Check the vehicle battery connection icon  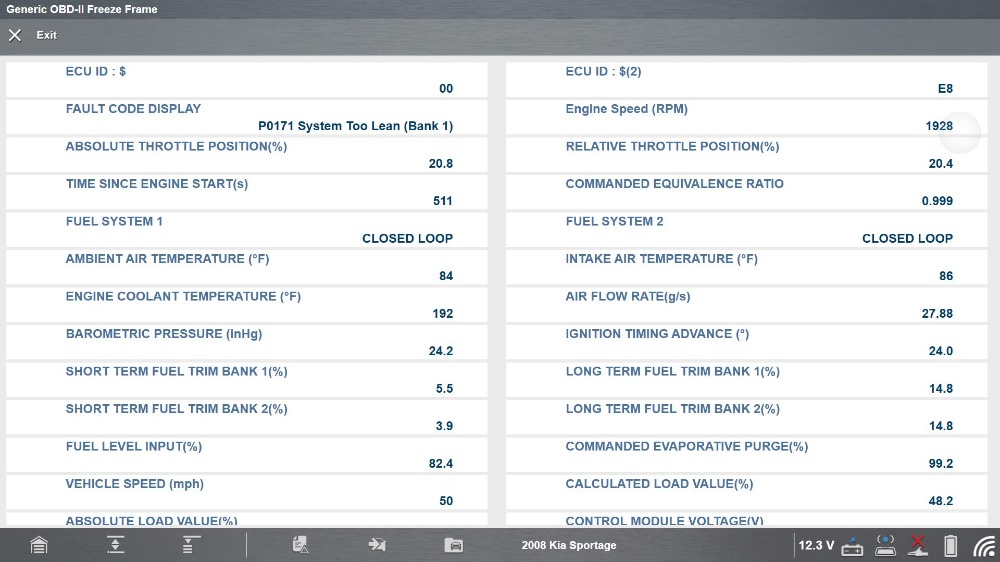click(852, 545)
